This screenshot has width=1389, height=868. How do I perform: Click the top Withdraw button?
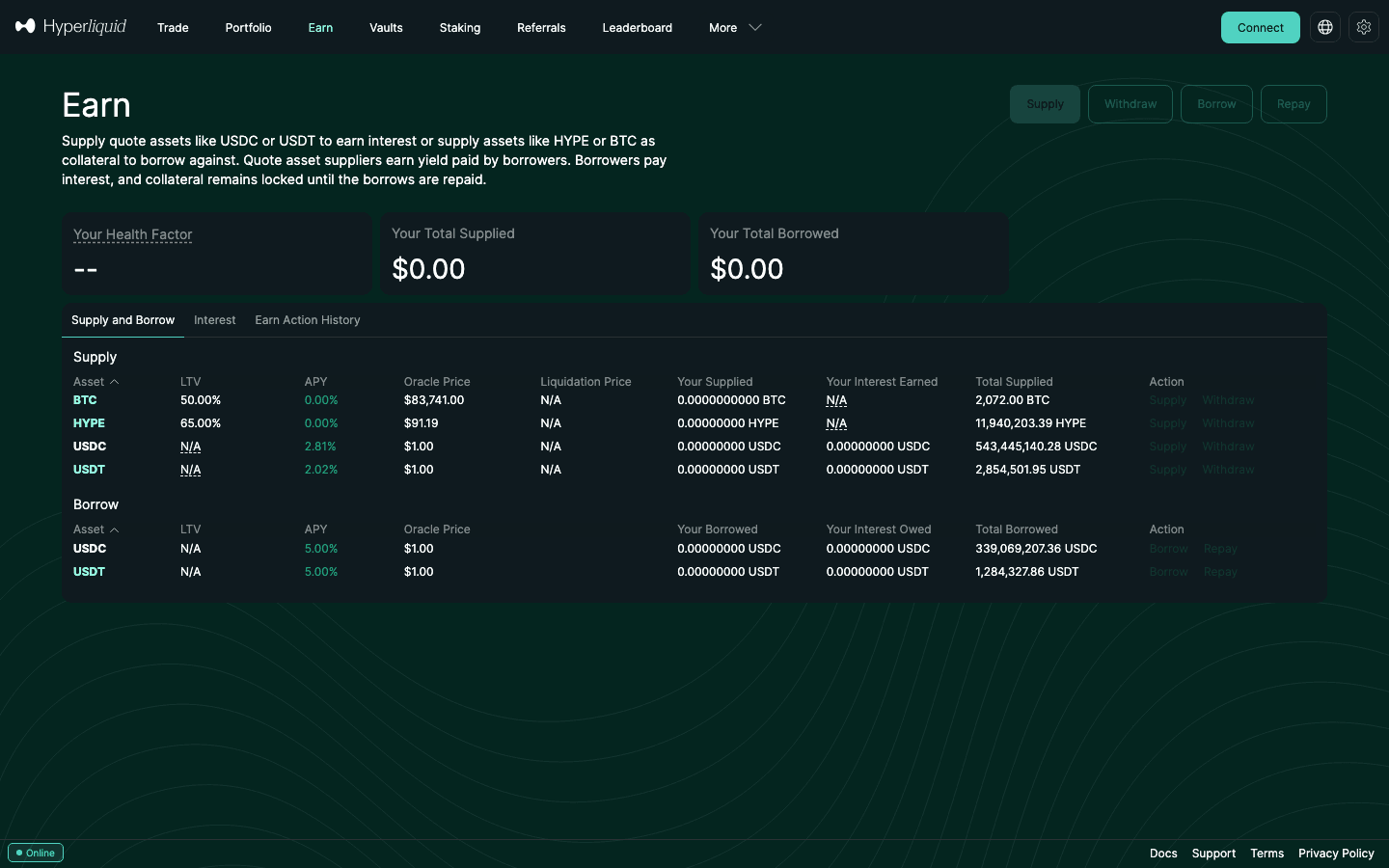click(x=1130, y=104)
